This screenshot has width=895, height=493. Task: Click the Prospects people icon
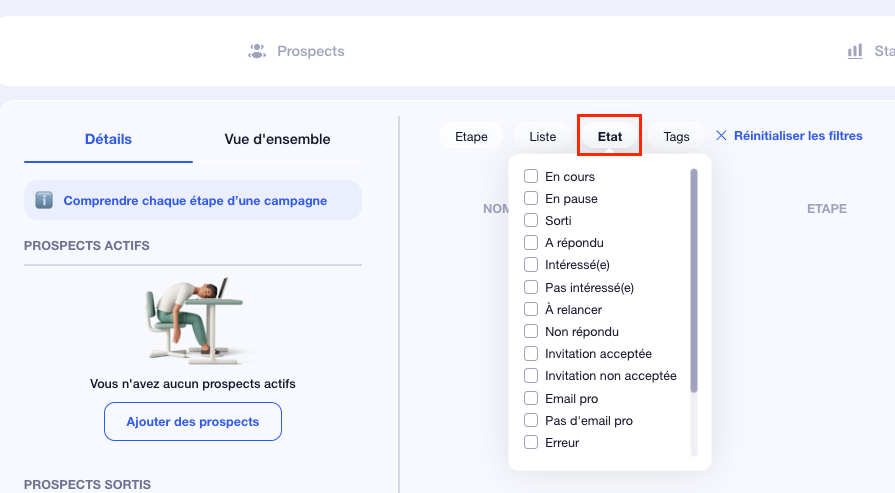257,51
